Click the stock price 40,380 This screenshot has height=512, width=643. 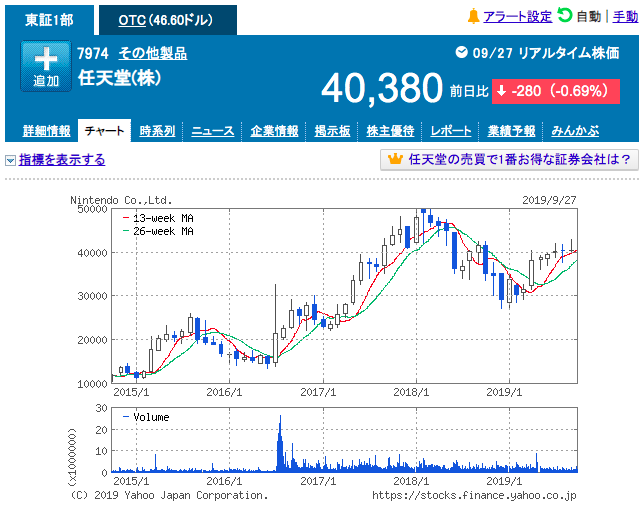[382, 88]
